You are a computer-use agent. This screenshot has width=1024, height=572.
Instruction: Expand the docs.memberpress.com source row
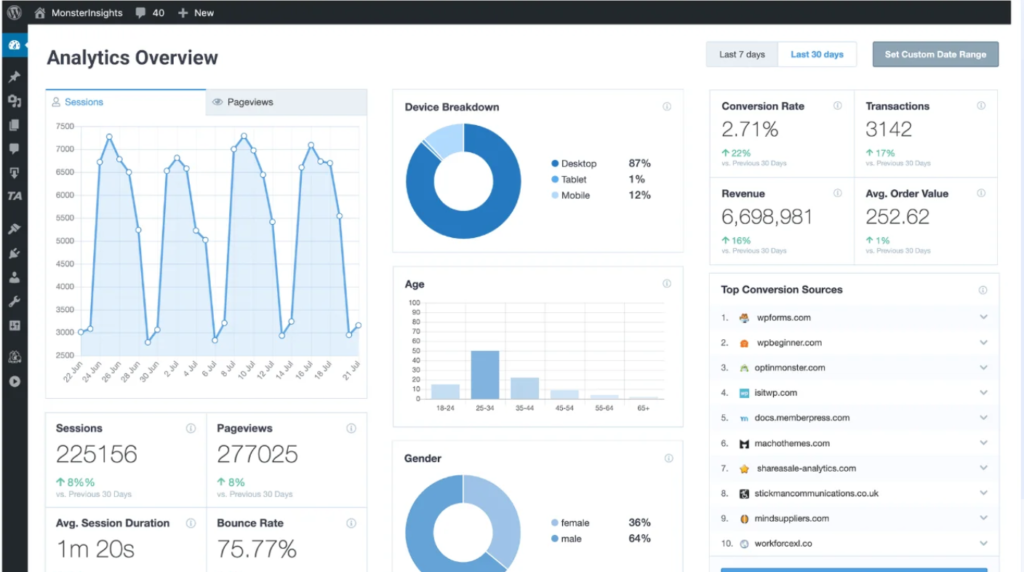984,418
